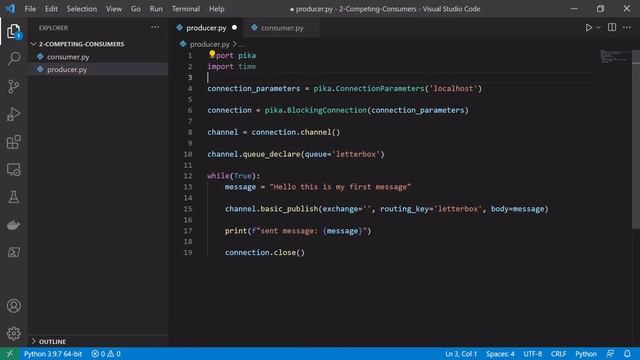Click the remote window indicator in status bar
The width and height of the screenshot is (640, 360).
[9, 354]
